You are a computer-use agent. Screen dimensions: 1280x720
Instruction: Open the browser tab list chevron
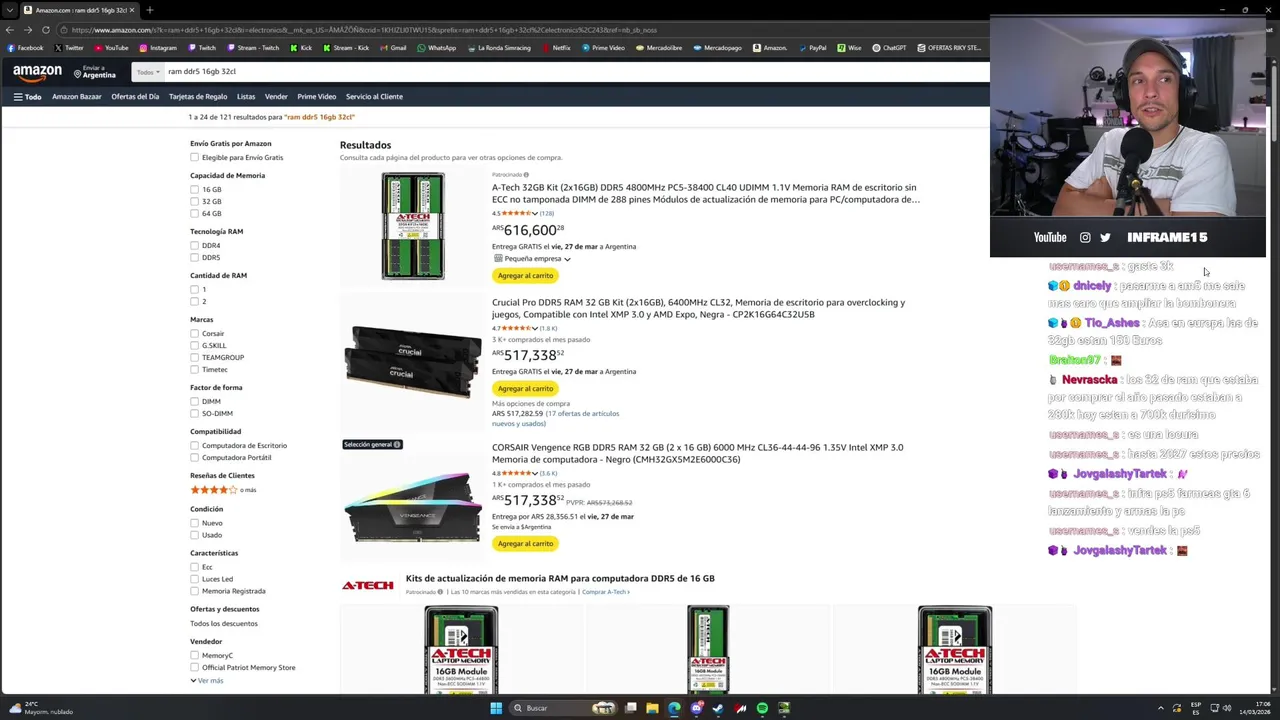click(x=9, y=10)
